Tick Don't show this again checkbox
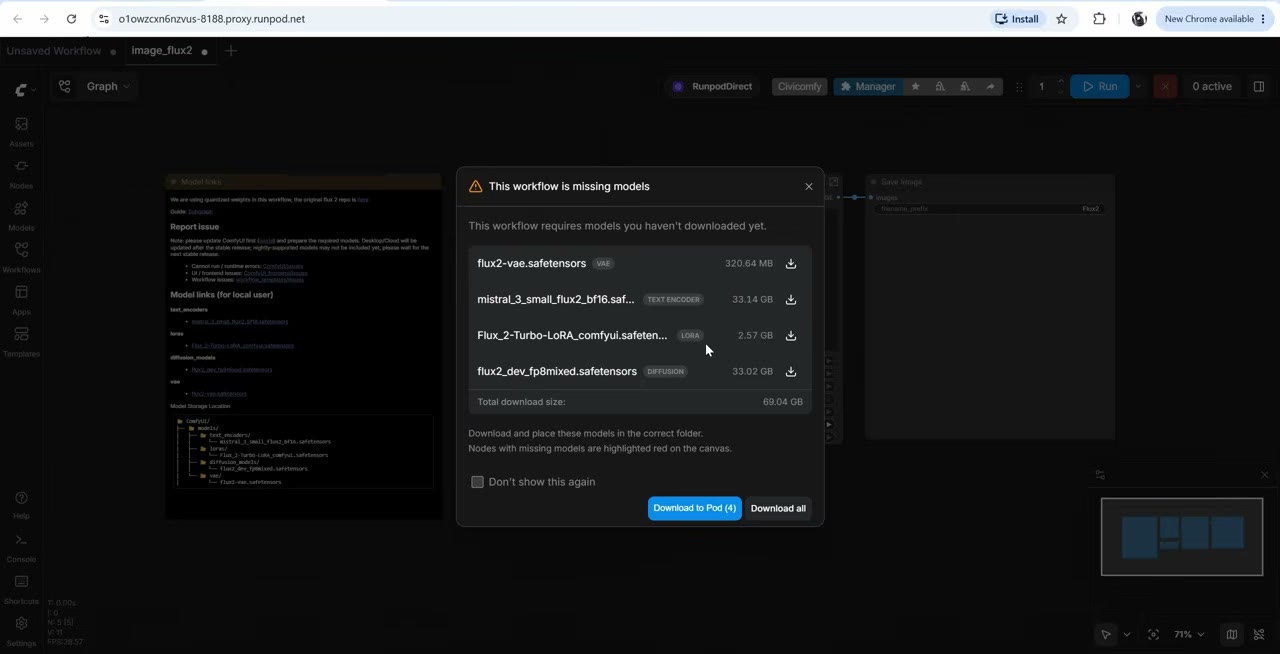 477,482
